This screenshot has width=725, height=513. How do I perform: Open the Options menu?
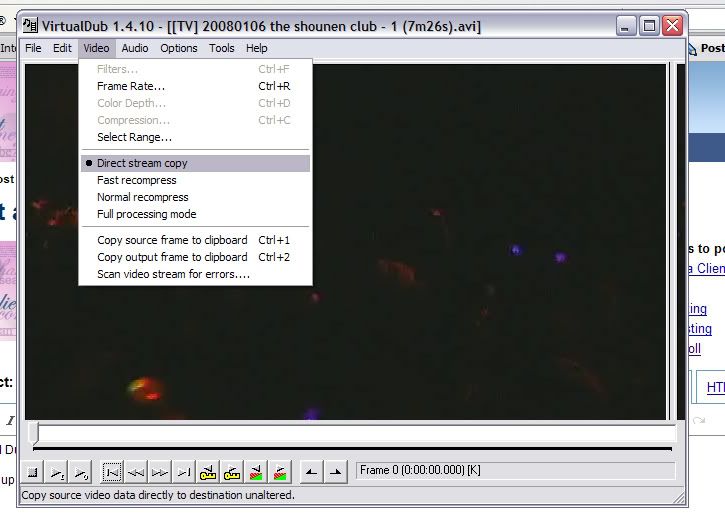click(x=178, y=48)
